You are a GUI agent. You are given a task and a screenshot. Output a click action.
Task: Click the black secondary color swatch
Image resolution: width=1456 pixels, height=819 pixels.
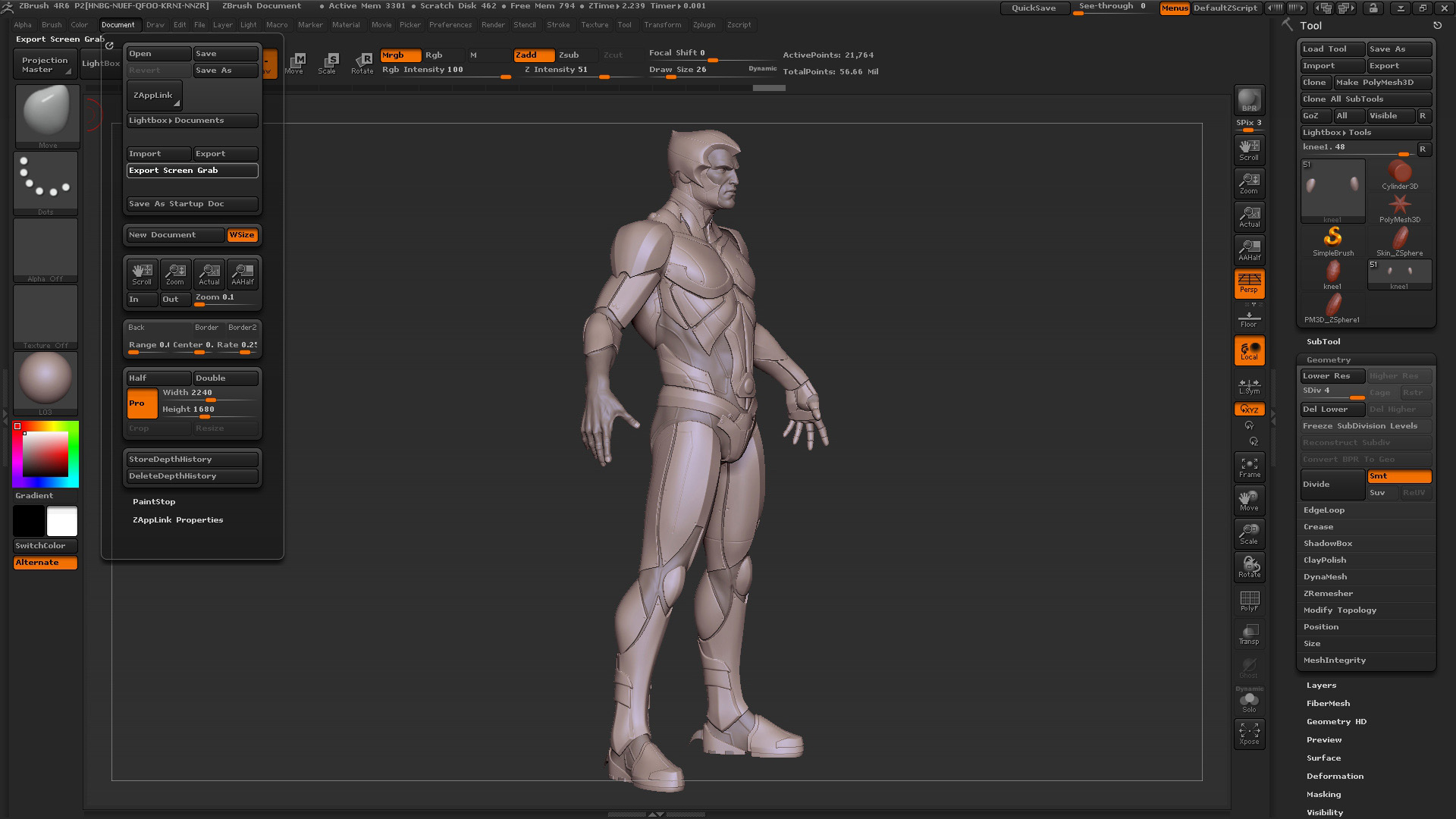coord(29,522)
